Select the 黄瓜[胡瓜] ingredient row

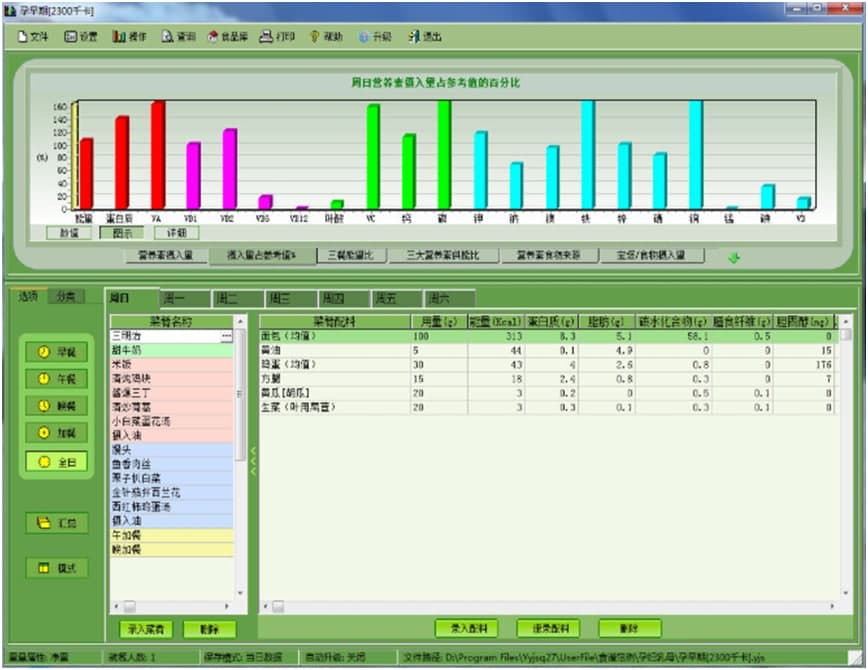(x=548, y=393)
